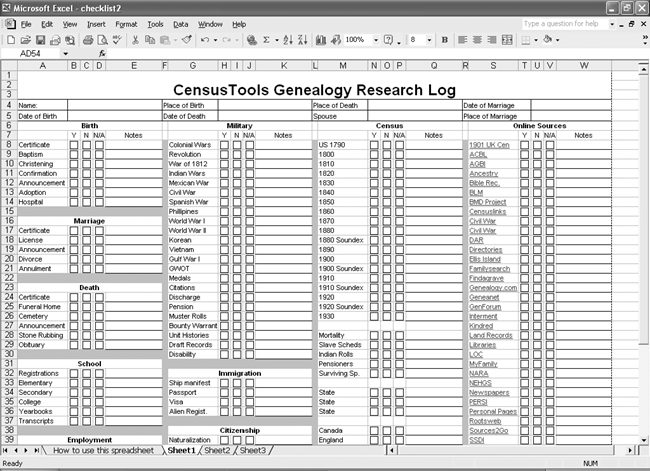Toggle Bold formatting
Viewport: 650px width, 471px height.
[x=445, y=40]
